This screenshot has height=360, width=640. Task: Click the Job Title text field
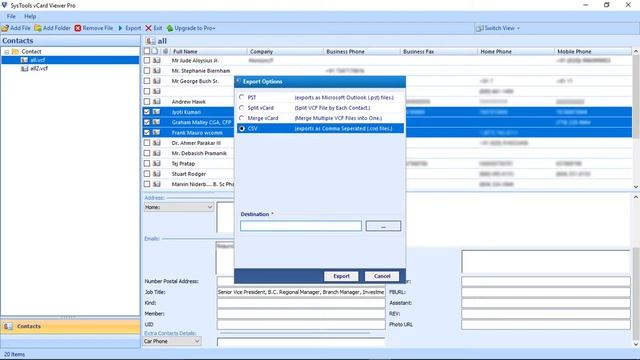301,292
